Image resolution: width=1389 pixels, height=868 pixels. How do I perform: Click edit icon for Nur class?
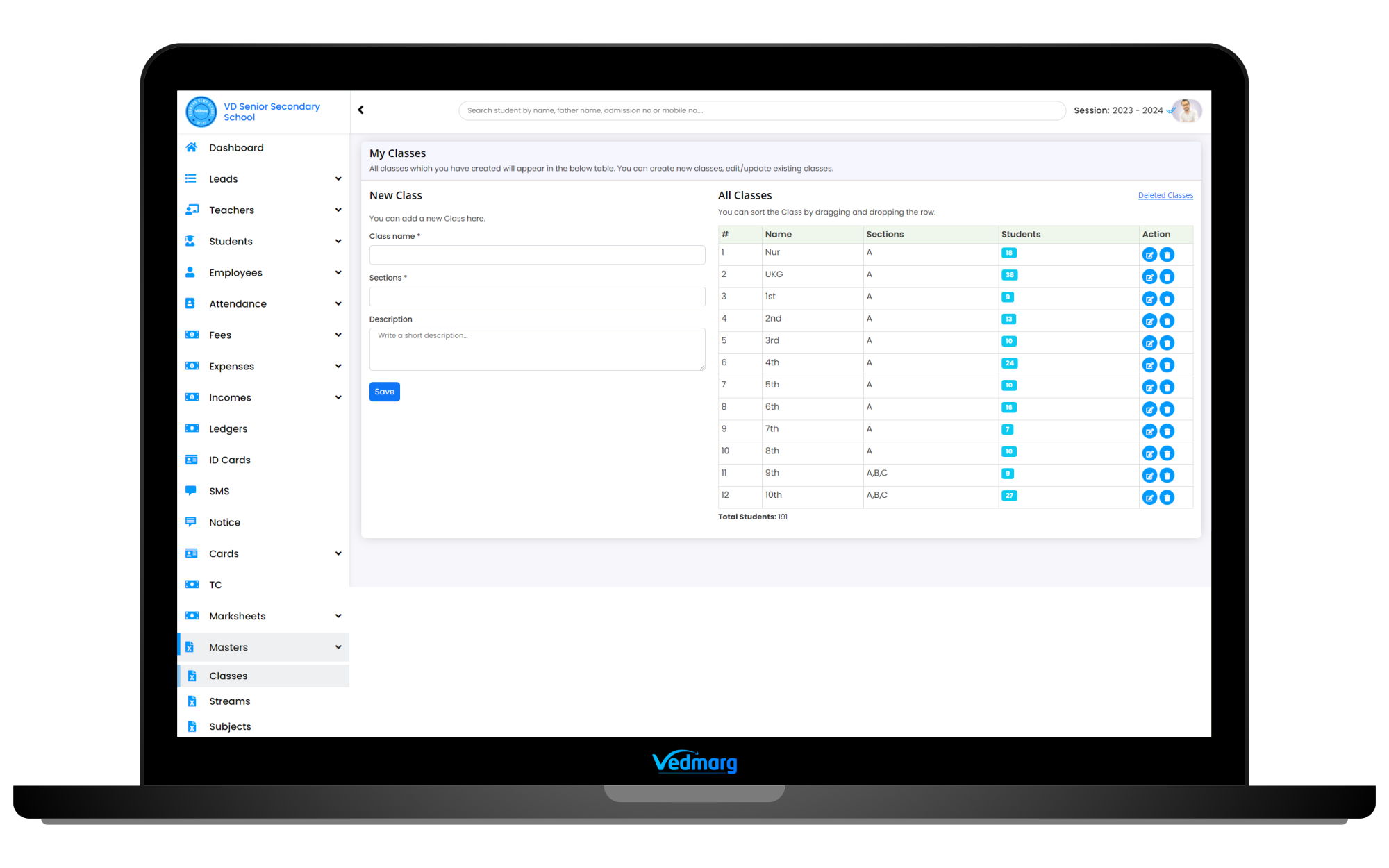(1149, 255)
